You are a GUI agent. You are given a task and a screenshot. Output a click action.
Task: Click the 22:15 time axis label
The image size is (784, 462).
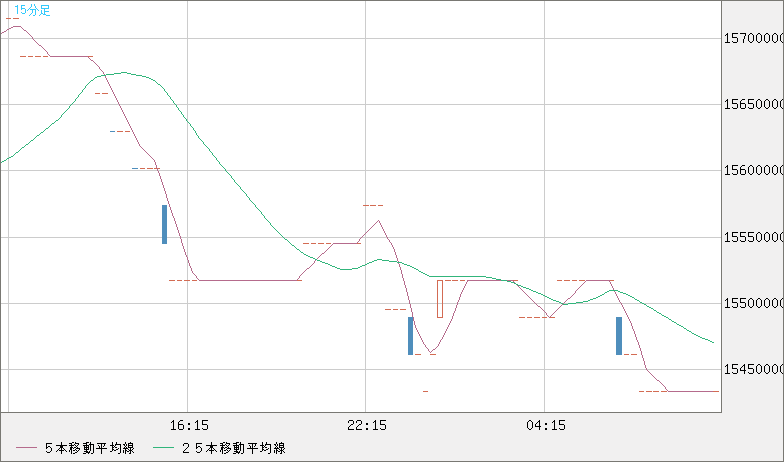tap(367, 426)
